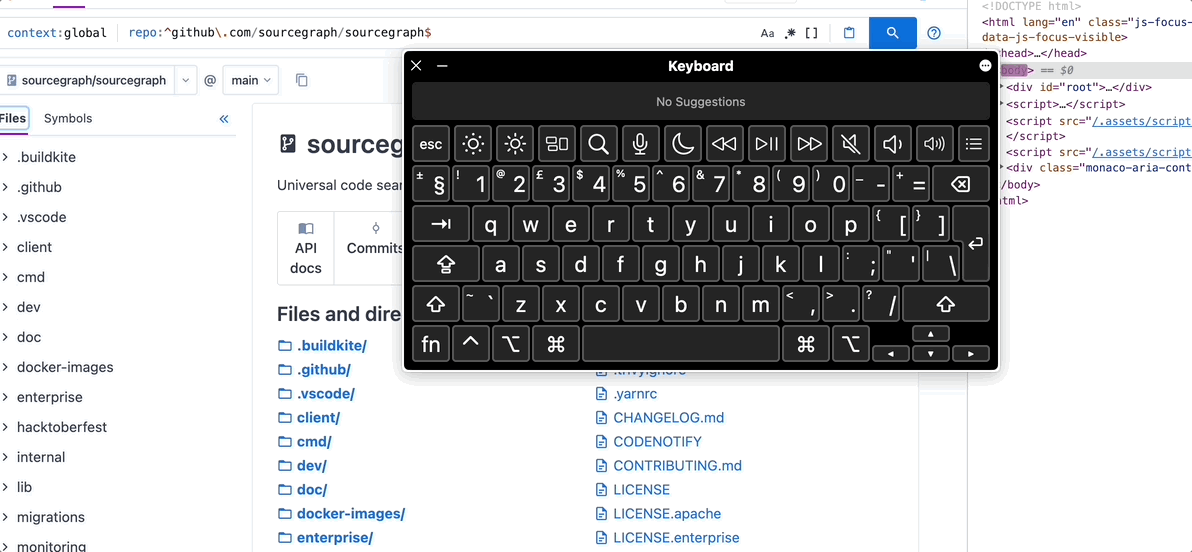
Task: Expand the cmd tree folder
Action: (x=5, y=278)
